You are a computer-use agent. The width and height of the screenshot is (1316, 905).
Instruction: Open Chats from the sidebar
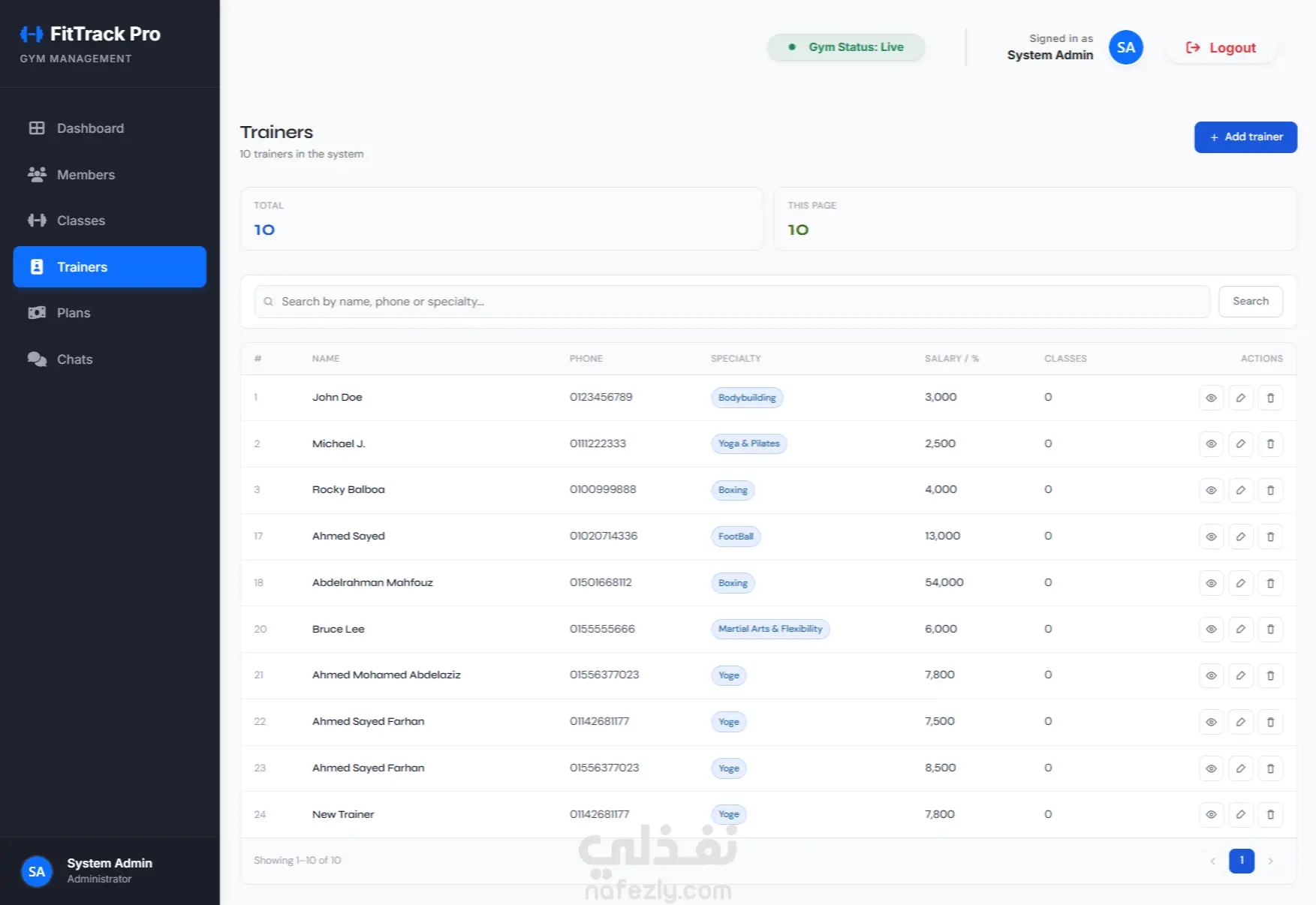click(x=110, y=359)
